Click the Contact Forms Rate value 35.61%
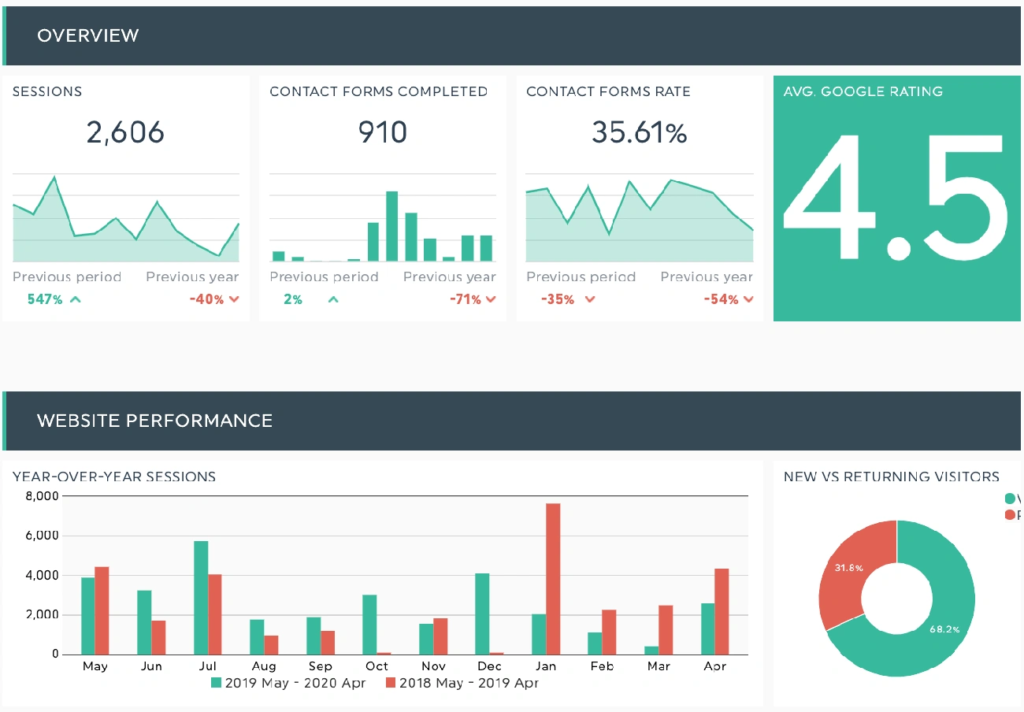This screenshot has height=712, width=1024. point(639,132)
